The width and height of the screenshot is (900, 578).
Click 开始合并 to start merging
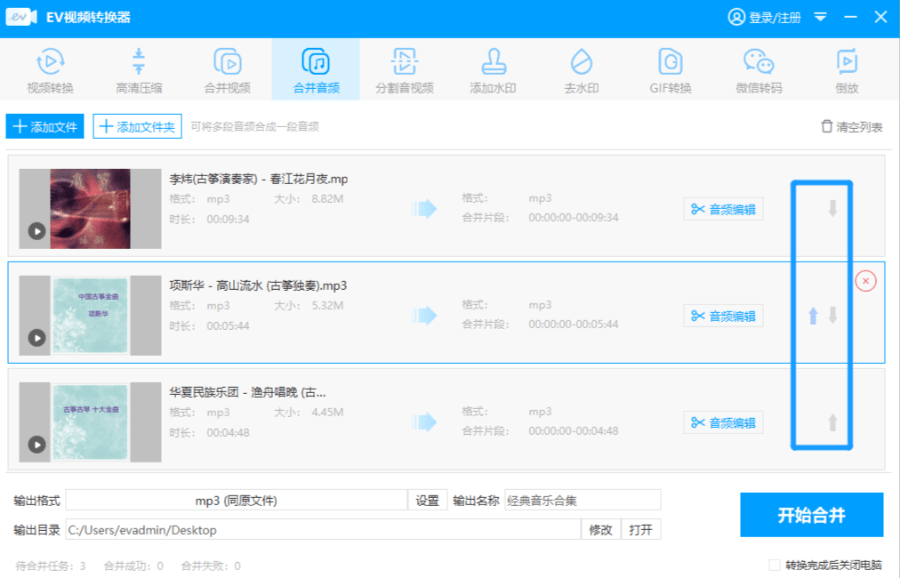coord(812,514)
